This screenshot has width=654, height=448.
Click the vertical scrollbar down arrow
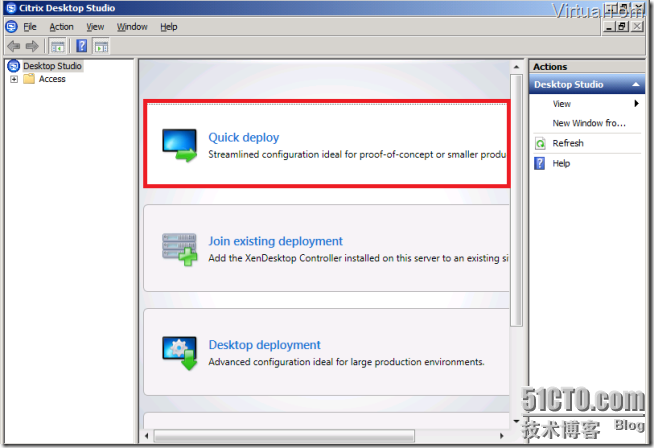click(x=516, y=421)
